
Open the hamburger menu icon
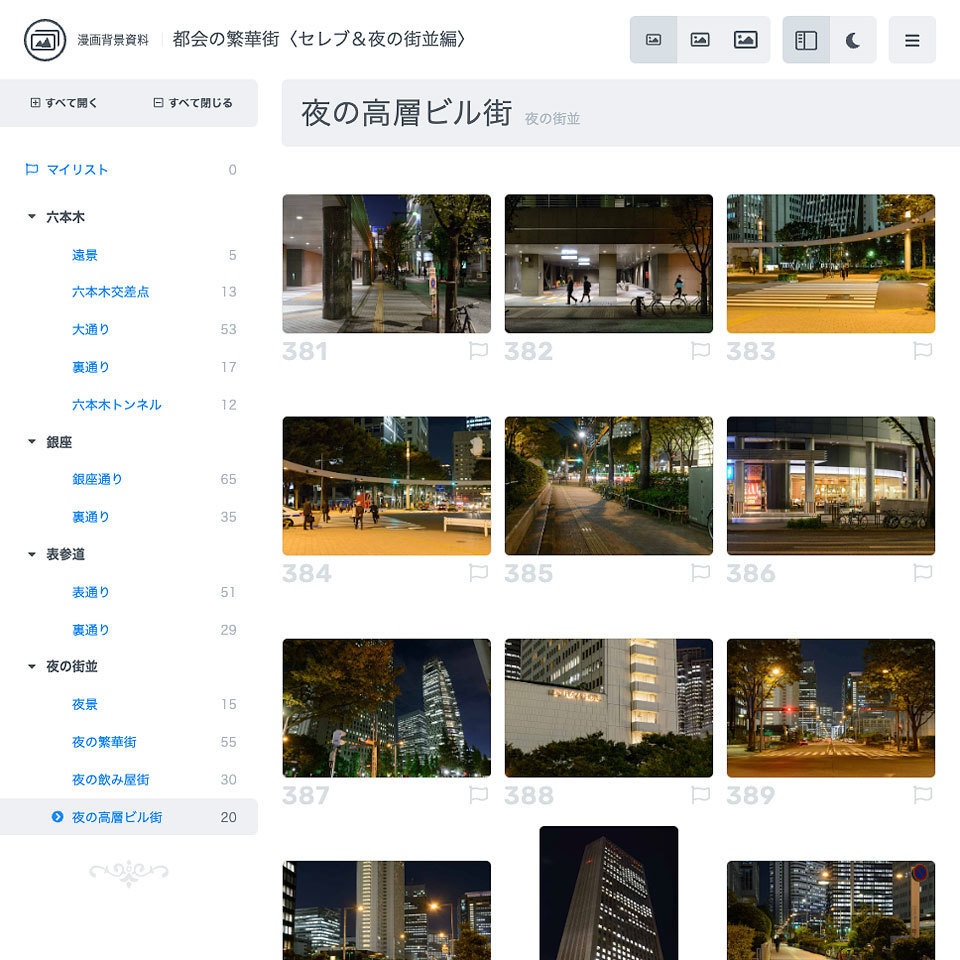pyautogui.click(x=912, y=40)
